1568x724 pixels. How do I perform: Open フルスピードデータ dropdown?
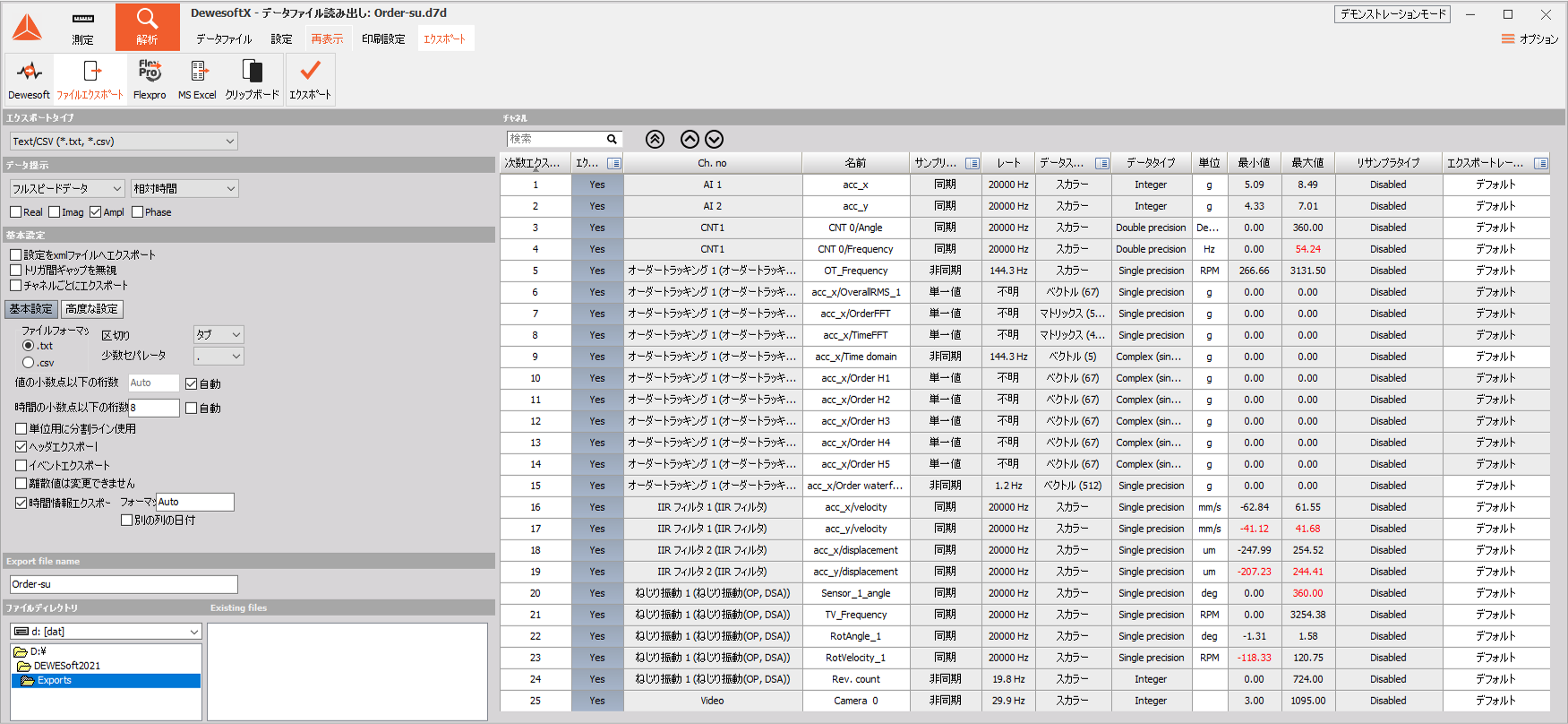click(x=67, y=189)
